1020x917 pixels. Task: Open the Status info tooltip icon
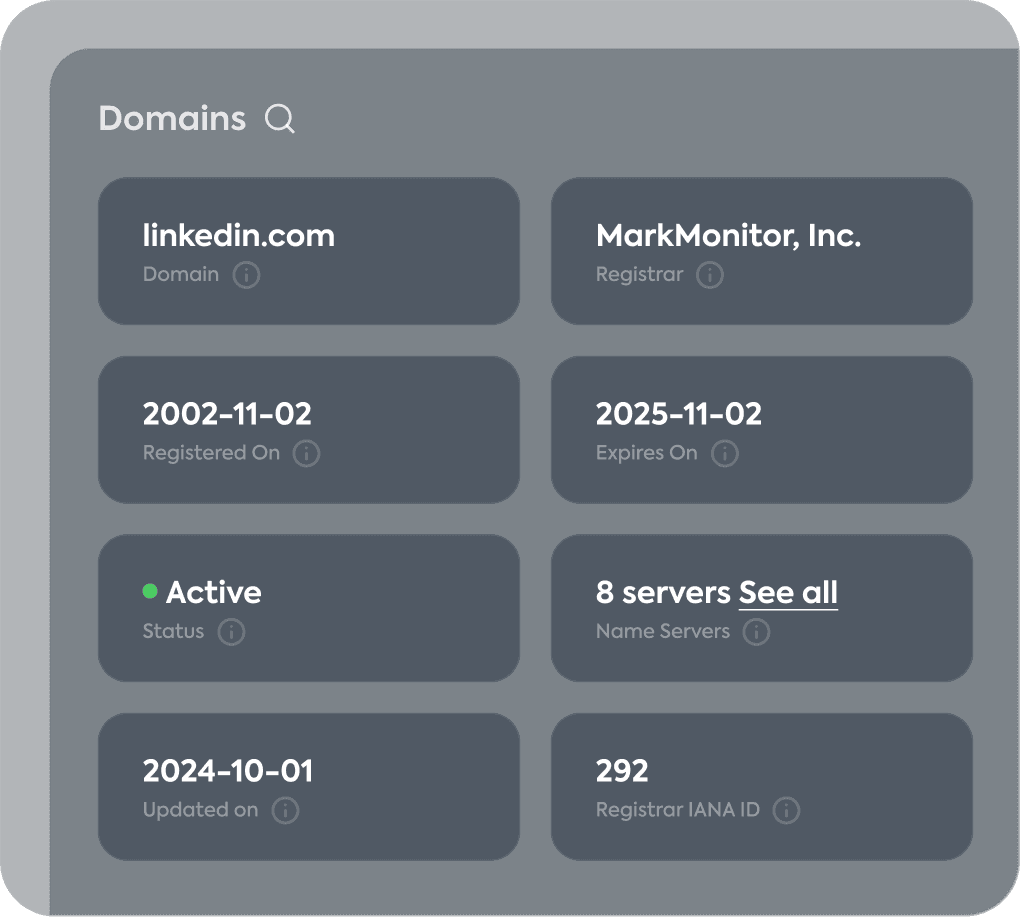pyautogui.click(x=231, y=632)
